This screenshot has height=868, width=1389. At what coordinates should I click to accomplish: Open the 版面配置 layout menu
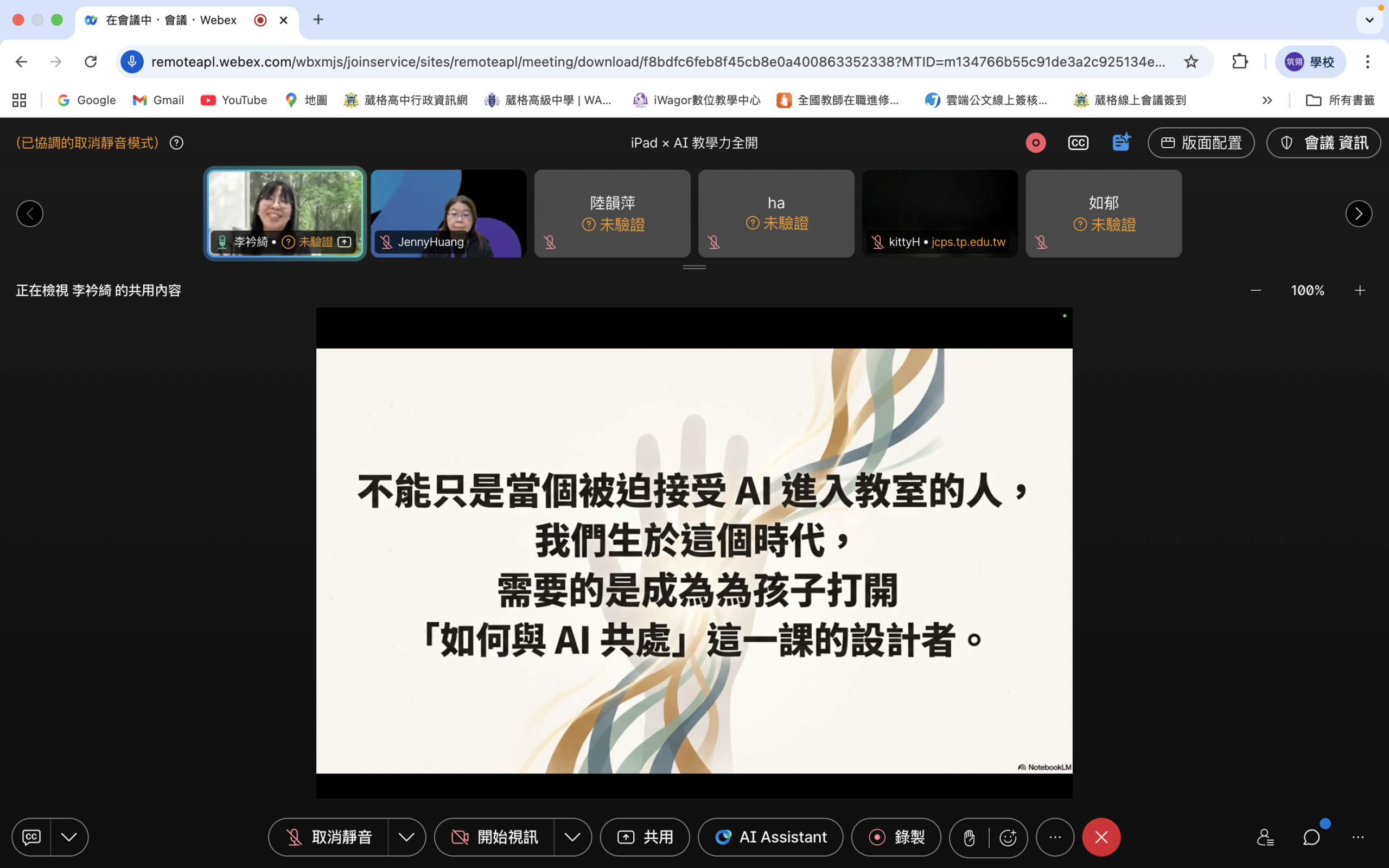click(1201, 143)
